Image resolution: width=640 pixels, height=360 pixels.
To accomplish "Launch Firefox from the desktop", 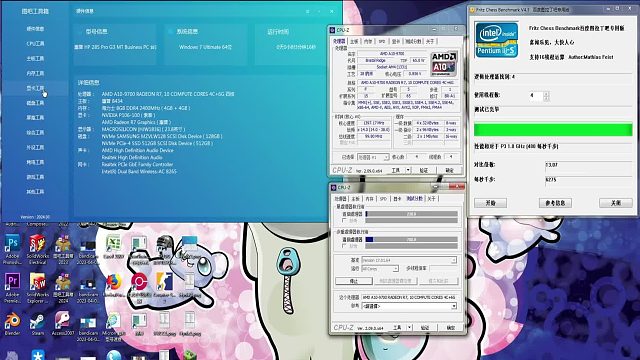I will 114,282.
